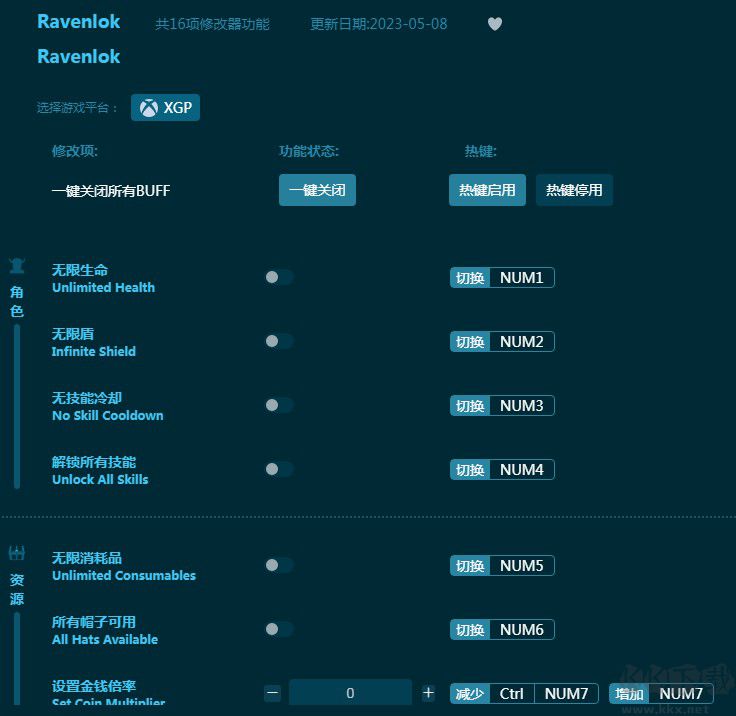Click the 共16项修改器功能 text
The height and width of the screenshot is (716, 736).
click(x=212, y=24)
